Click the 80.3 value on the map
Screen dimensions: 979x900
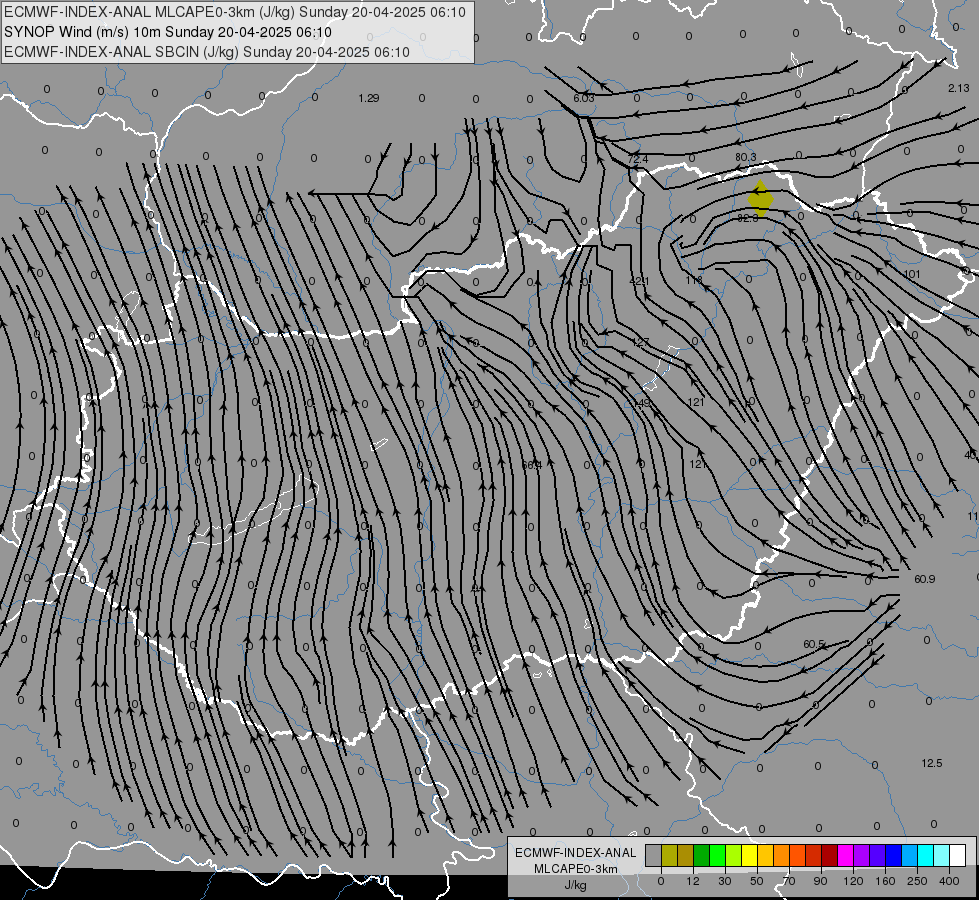(745, 157)
